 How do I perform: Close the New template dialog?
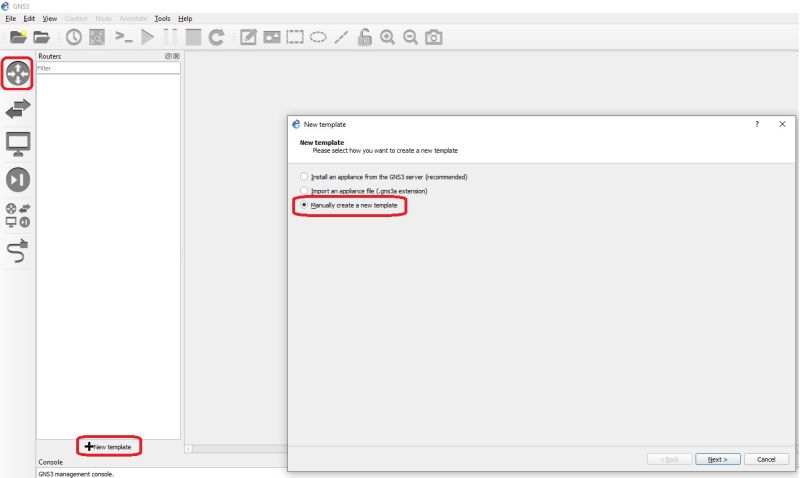click(x=782, y=124)
